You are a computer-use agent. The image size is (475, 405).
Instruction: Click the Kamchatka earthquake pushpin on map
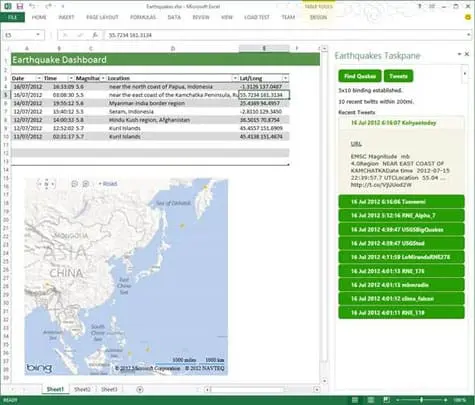click(x=206, y=187)
